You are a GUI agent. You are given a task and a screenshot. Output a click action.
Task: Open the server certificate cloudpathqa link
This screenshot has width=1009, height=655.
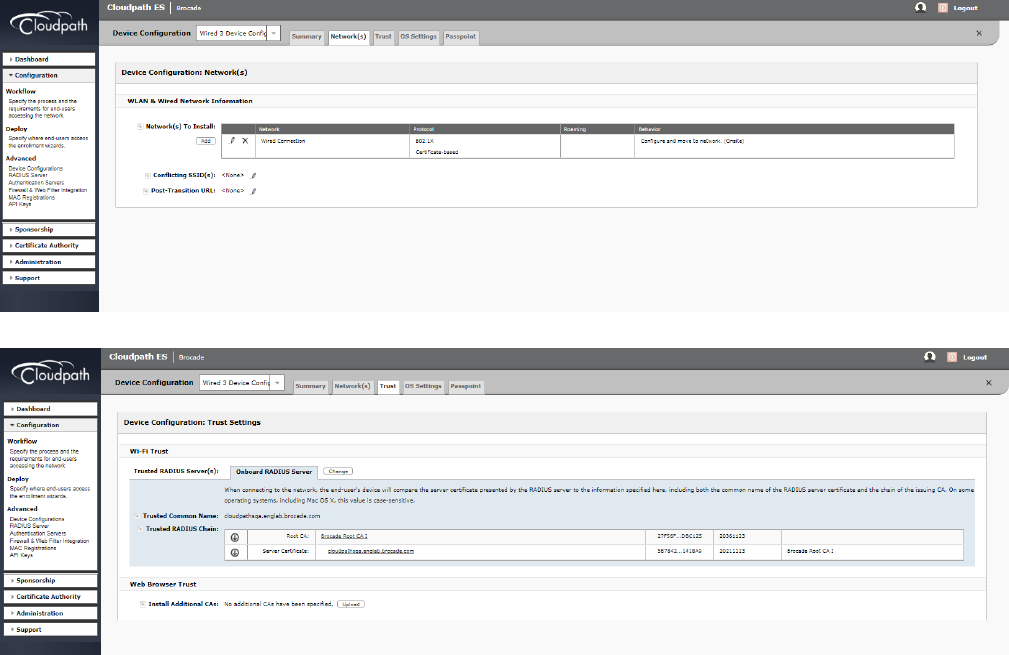[x=371, y=551]
